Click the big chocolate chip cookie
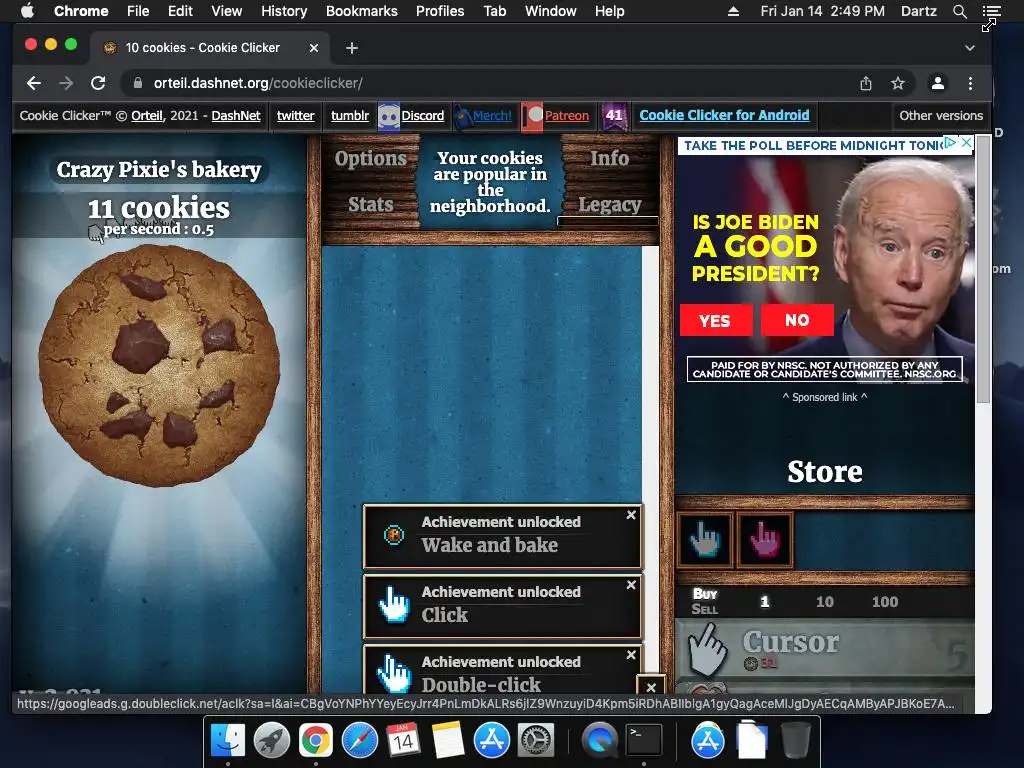 [159, 366]
